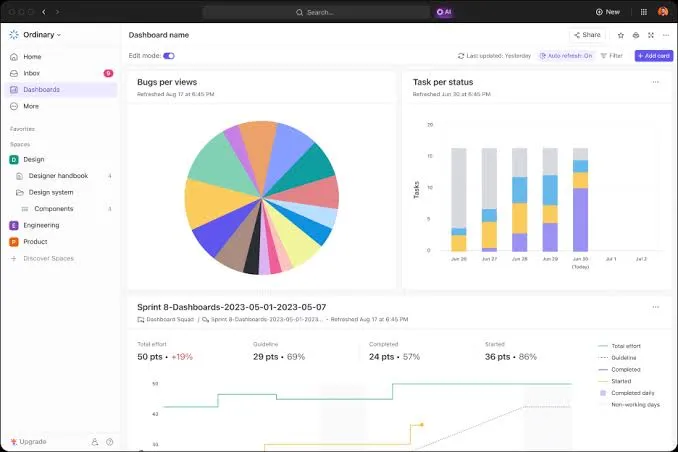The height and width of the screenshot is (452, 678).
Task: Open the apps grid icon
Action: coord(643,12)
